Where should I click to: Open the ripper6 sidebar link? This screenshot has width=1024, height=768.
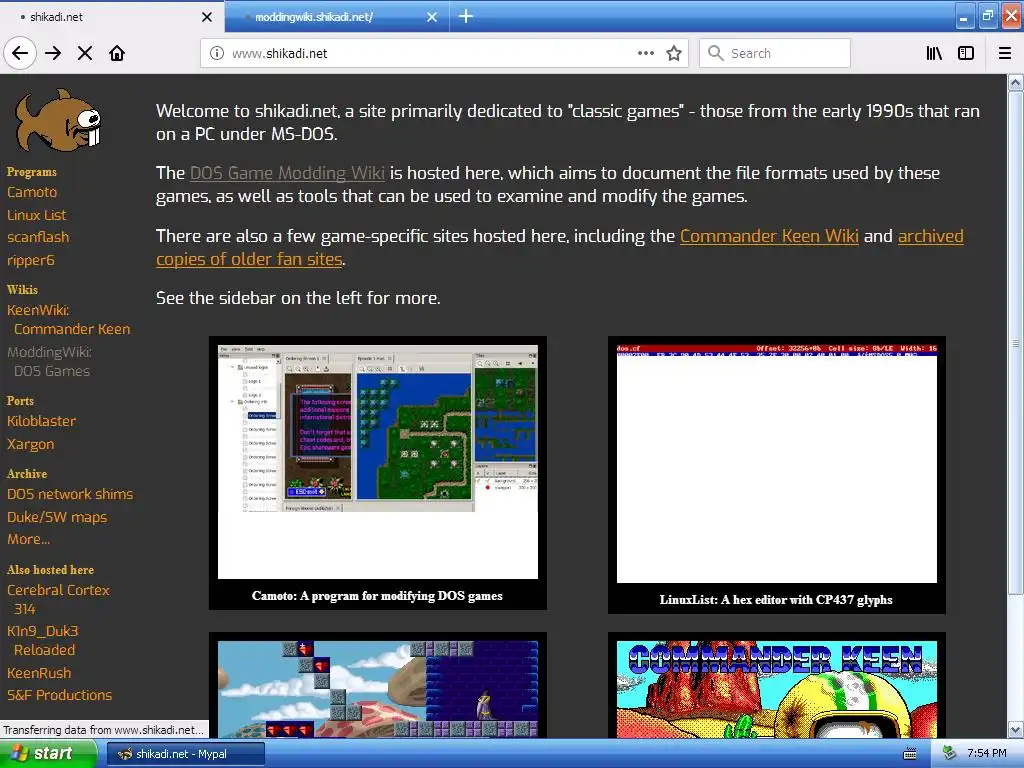pyautogui.click(x=31, y=260)
